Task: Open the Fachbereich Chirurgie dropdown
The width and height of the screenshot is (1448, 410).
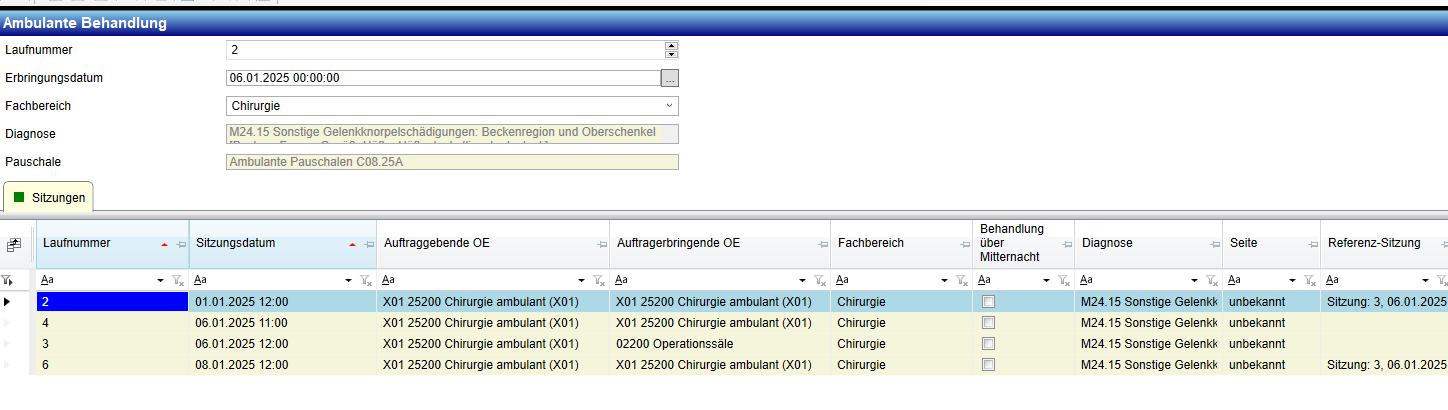Action: (x=669, y=106)
